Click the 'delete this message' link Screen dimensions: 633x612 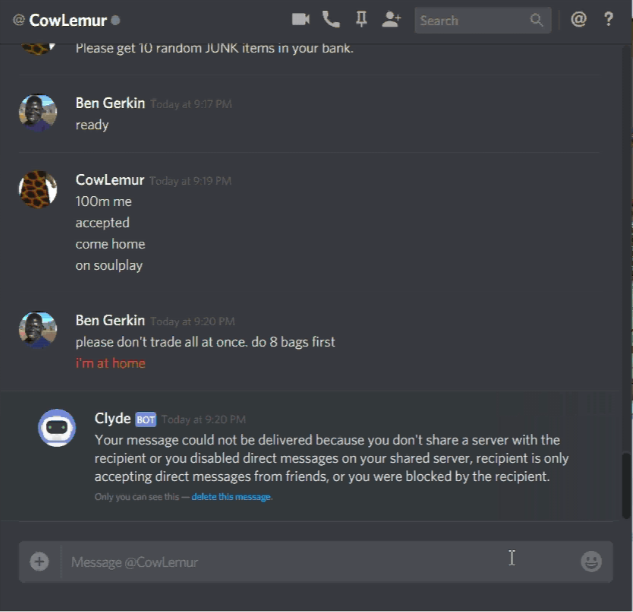pos(231,497)
